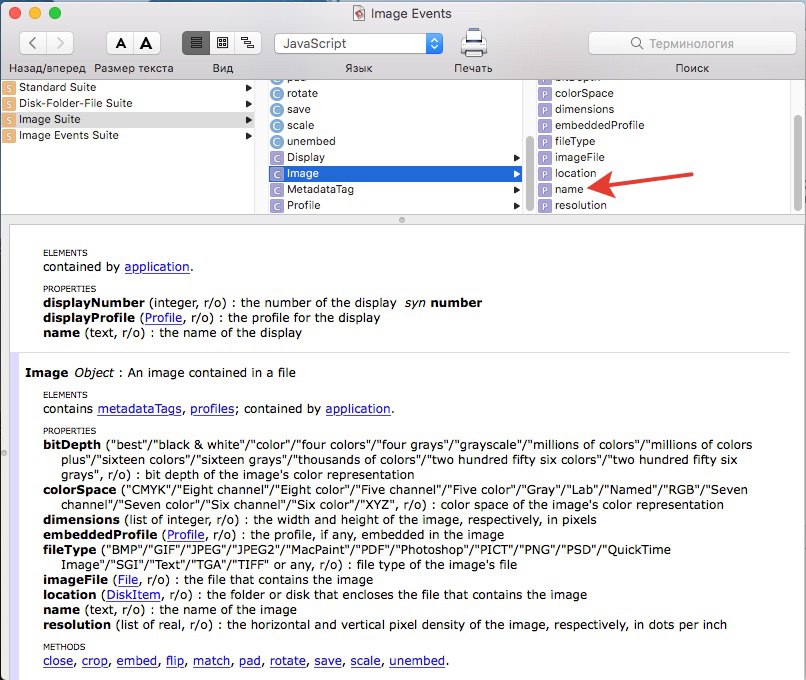The width and height of the screenshot is (806, 680).
Task: Focus the Терминология search field
Action: 692,44
